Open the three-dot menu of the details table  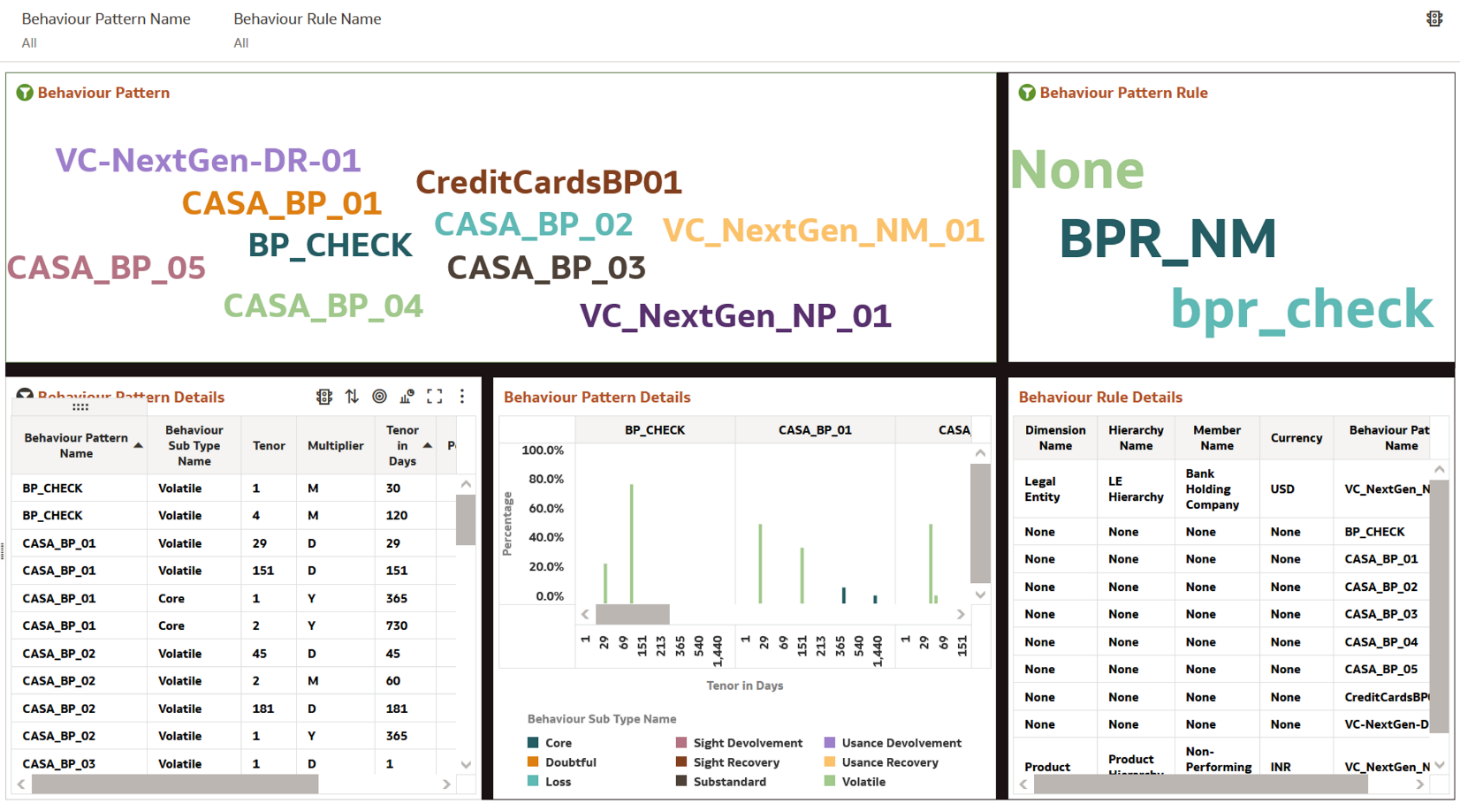tap(462, 397)
